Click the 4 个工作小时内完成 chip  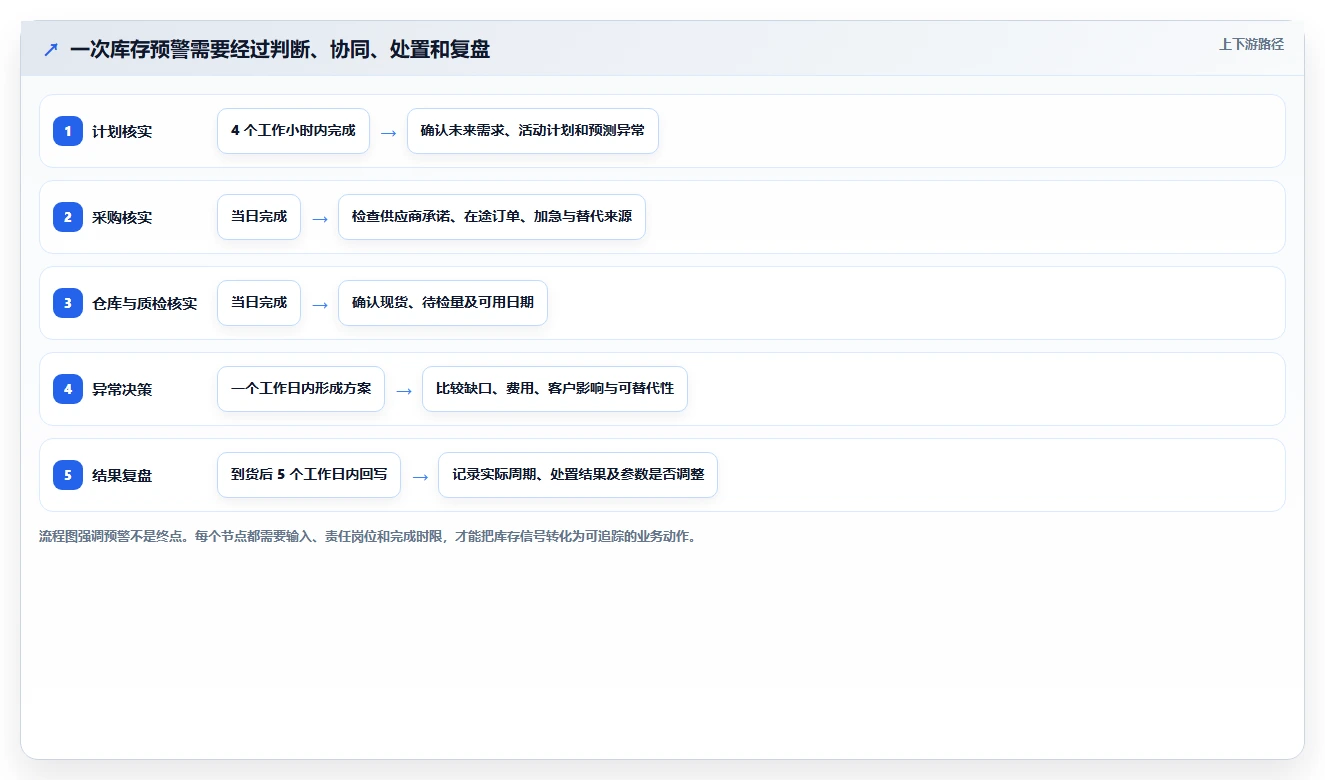pos(293,131)
